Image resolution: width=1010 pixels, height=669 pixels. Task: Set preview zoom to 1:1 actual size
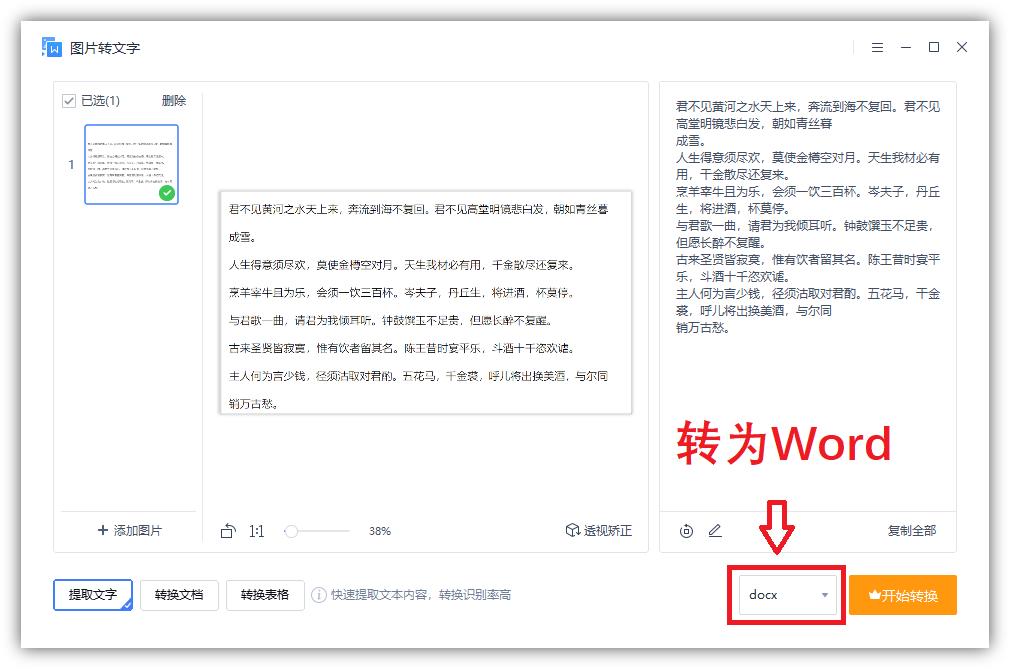256,531
